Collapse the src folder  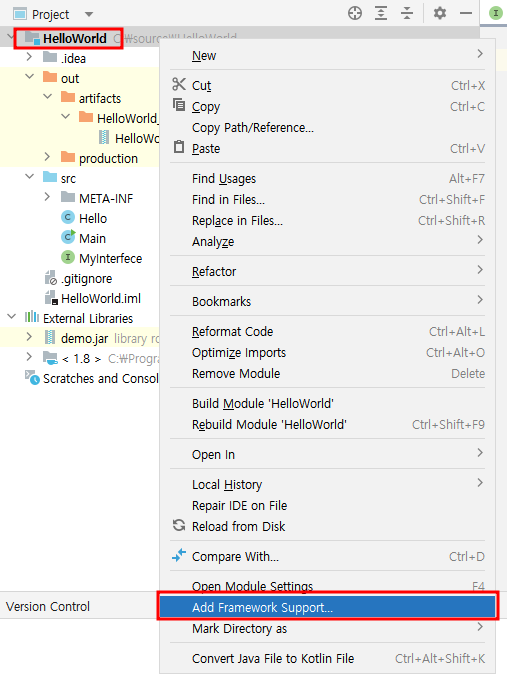click(x=30, y=176)
